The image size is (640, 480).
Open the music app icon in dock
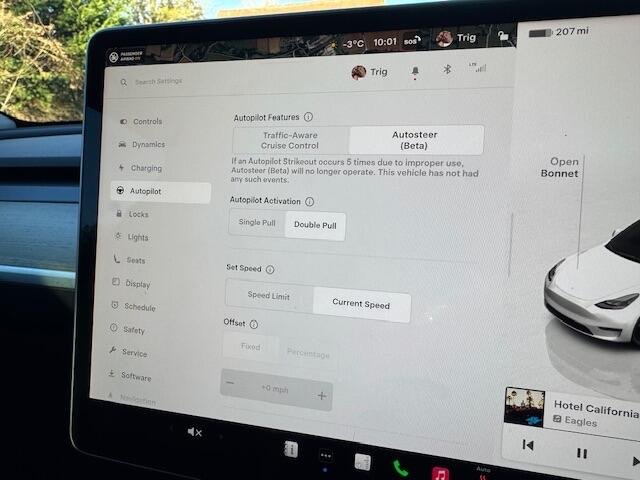click(440, 473)
